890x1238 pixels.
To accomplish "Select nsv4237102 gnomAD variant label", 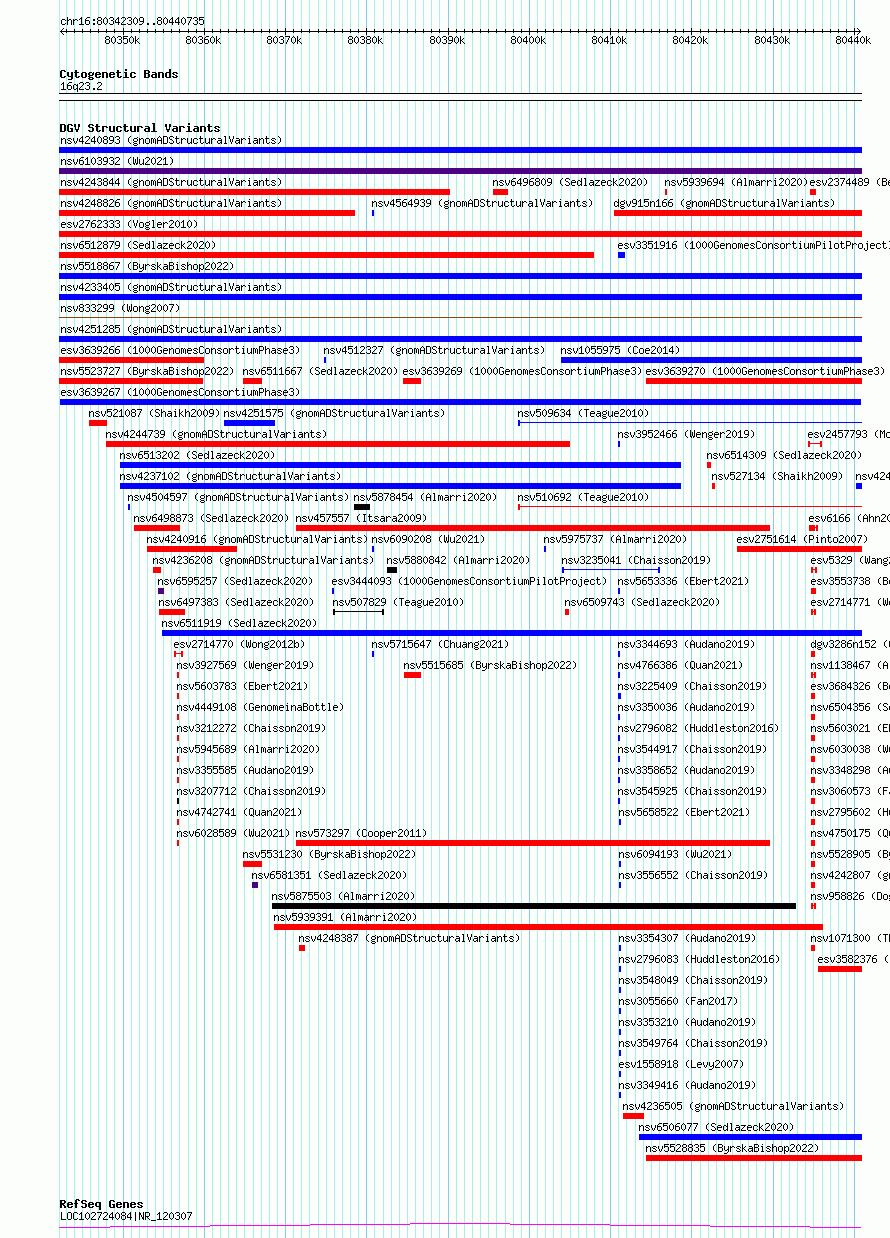I will (230, 476).
